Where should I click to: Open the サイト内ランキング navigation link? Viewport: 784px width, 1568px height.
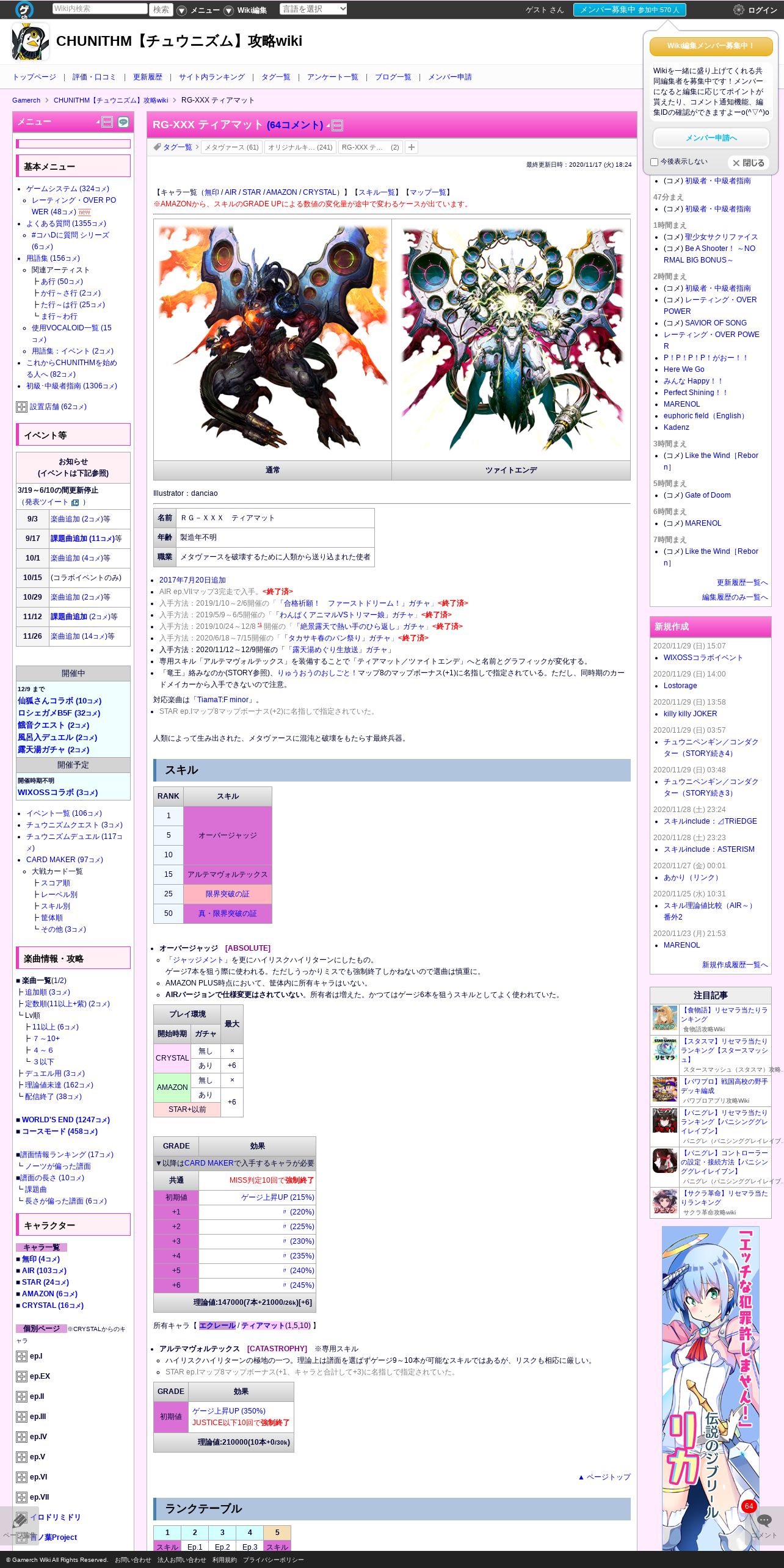[x=212, y=77]
